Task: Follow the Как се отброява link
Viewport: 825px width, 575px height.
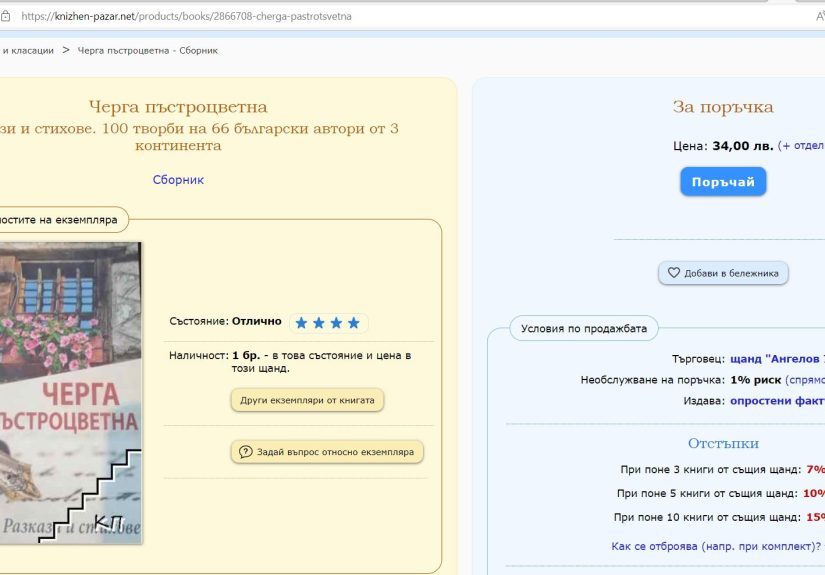Action: click(715, 546)
